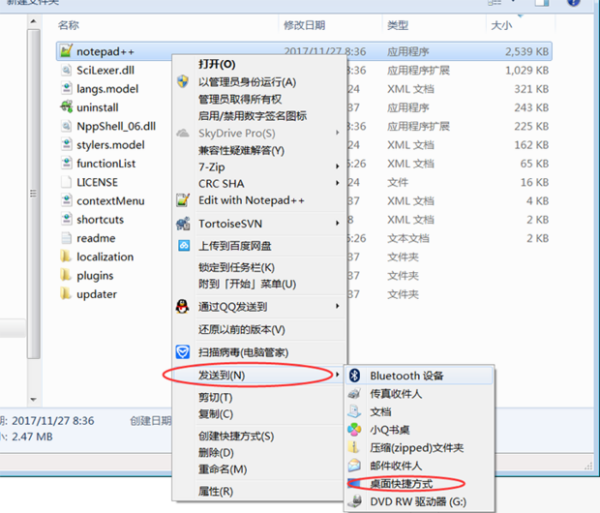Click the admin shield icon in context menu
Viewport: 600px width, 513px height.
pos(183,81)
